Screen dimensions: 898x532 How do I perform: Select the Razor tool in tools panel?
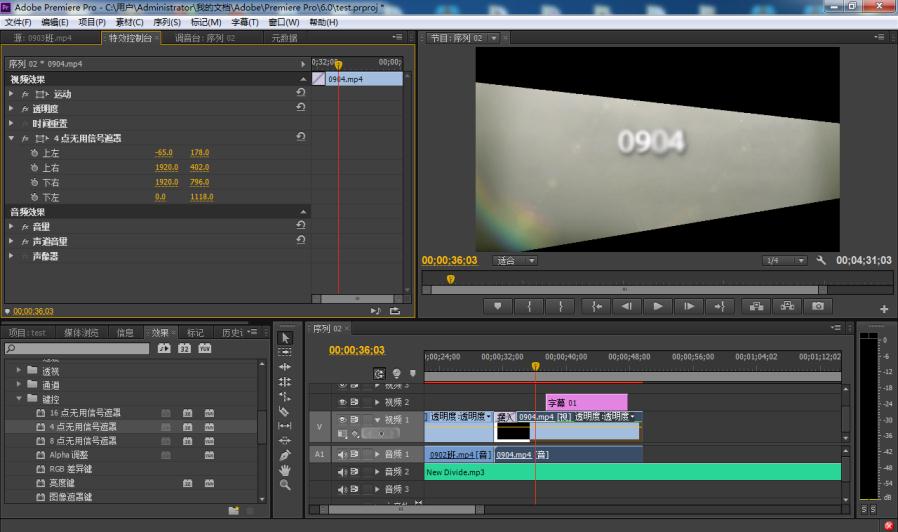[284, 410]
